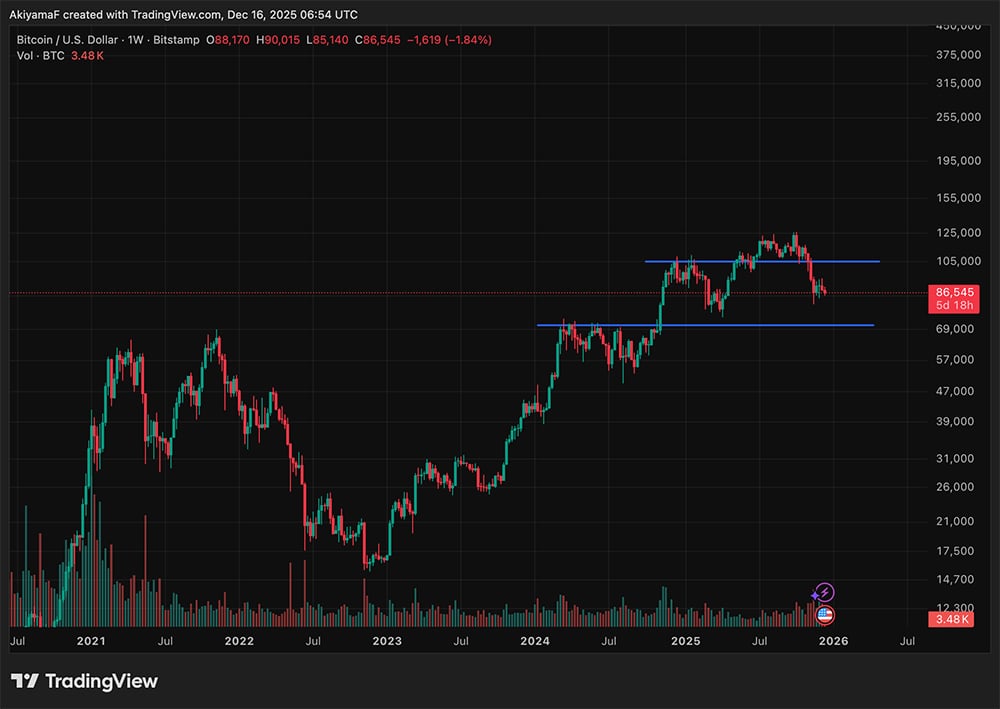The image size is (1000, 709).
Task: Click the 155,000 price axis label
Action: pos(958,198)
